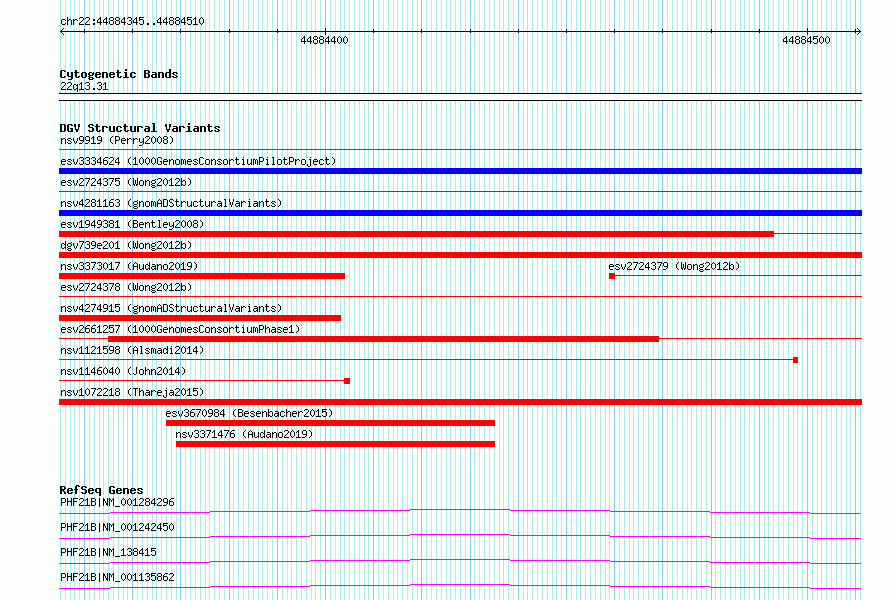Select the nsv1072218 red variant bar
Image resolution: width=890 pixels, height=600 pixels.
click(x=460, y=402)
